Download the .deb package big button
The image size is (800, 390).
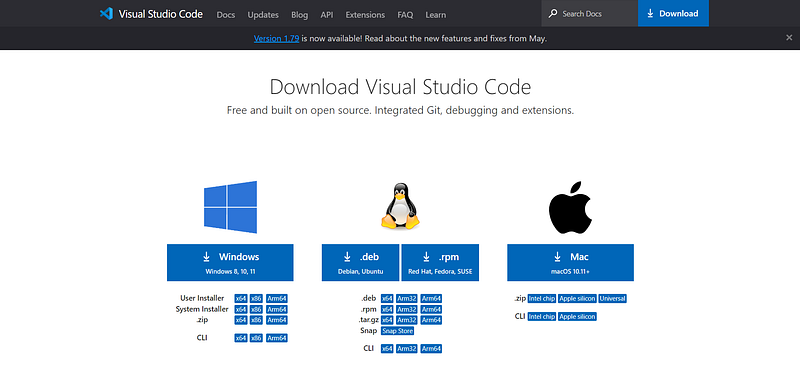pos(361,262)
